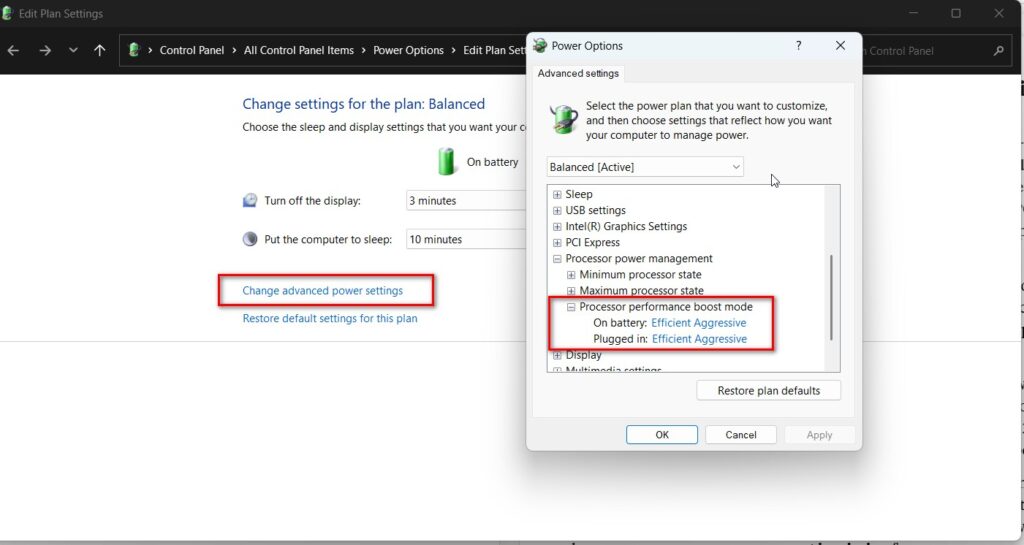This screenshot has height=545, width=1024.
Task: Close the Power Options dialog
Action: tap(840, 45)
